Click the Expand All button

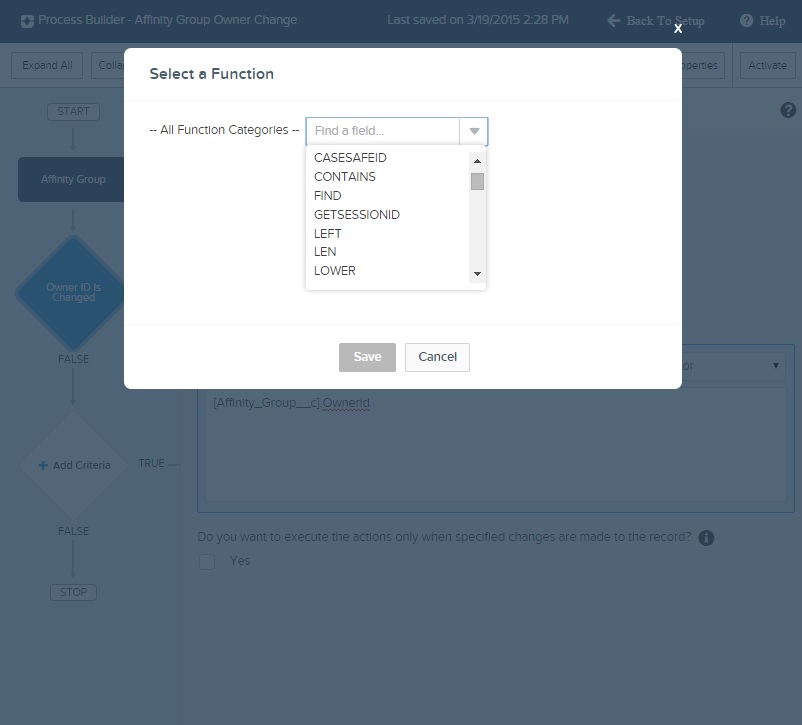pyautogui.click(x=46, y=64)
